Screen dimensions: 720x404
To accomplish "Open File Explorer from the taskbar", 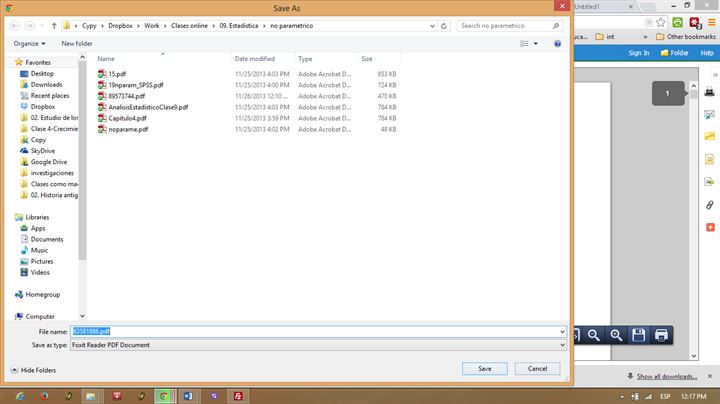I will [91, 396].
